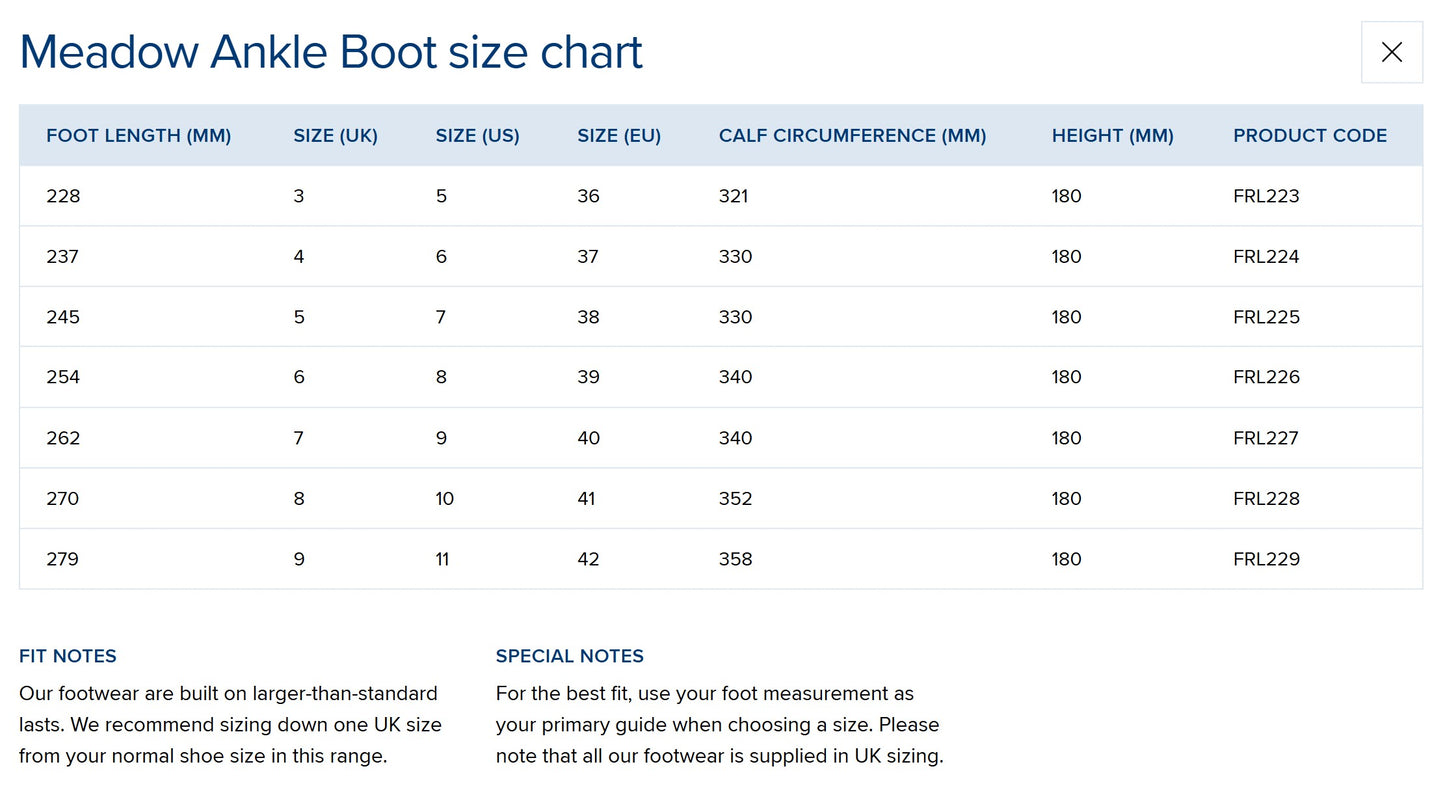Screen dimensions: 1445x786
Task: Select the Special Notes heading
Action: (570, 656)
